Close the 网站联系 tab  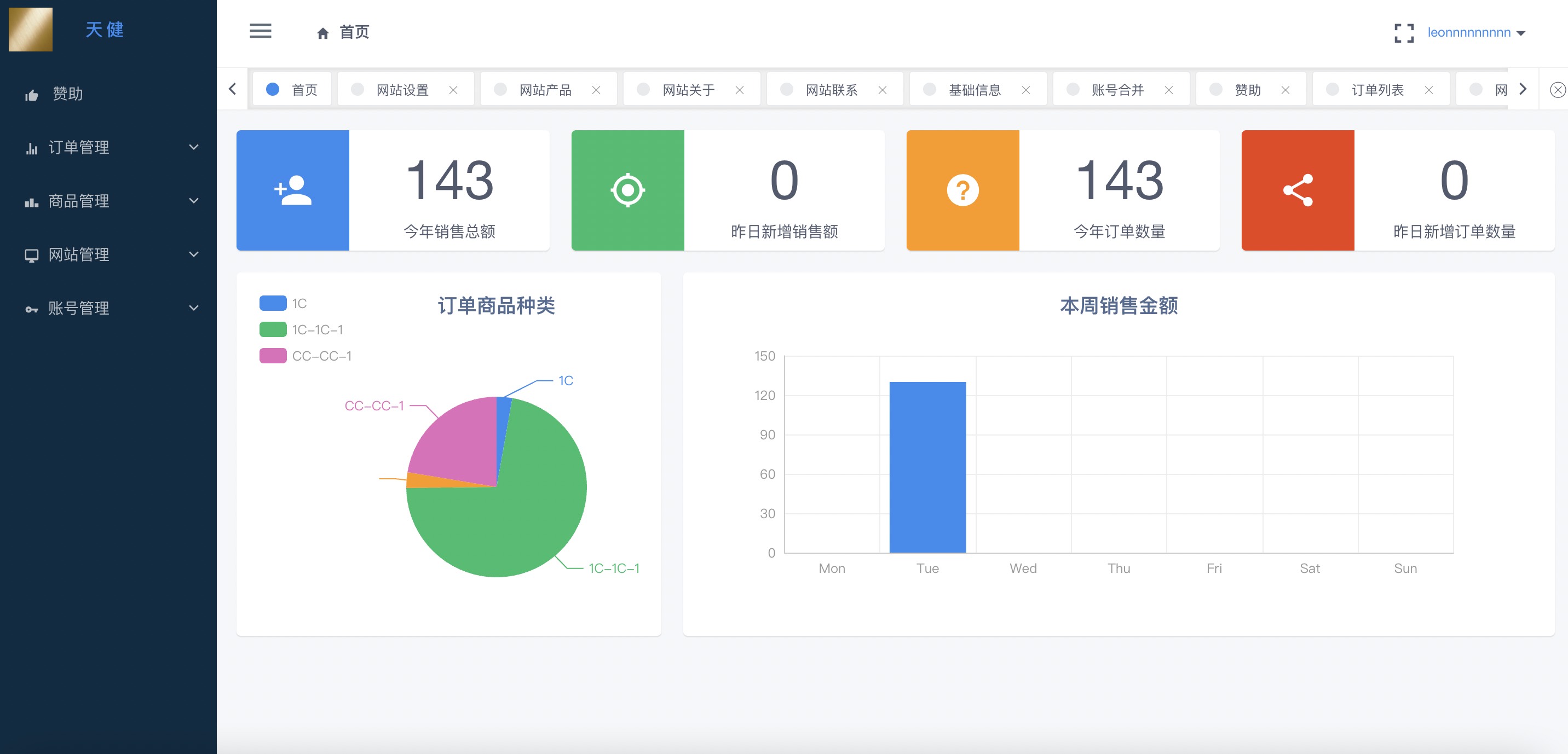(x=882, y=89)
